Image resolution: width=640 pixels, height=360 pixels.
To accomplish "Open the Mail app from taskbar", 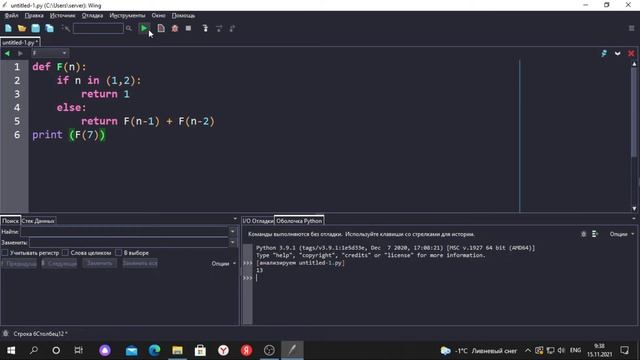I will tap(131, 350).
